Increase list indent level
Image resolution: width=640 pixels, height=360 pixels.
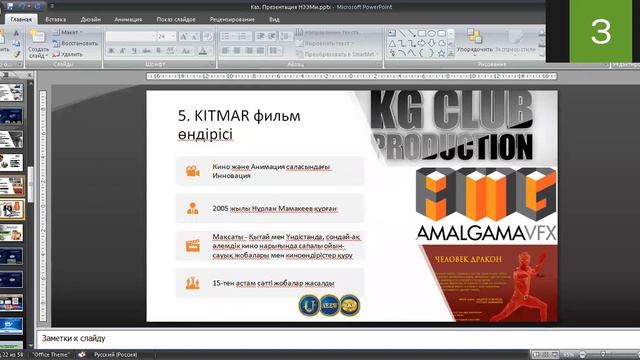coord(271,36)
